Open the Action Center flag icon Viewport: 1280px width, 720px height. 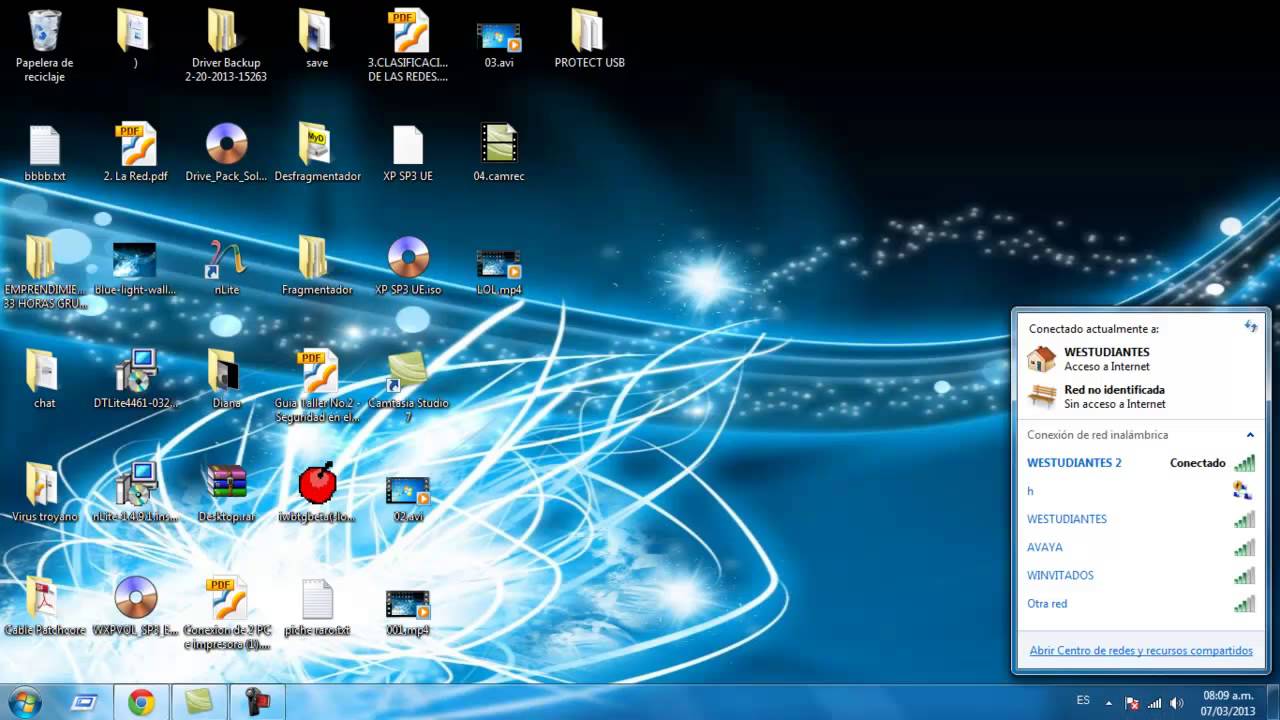[x=1132, y=702]
